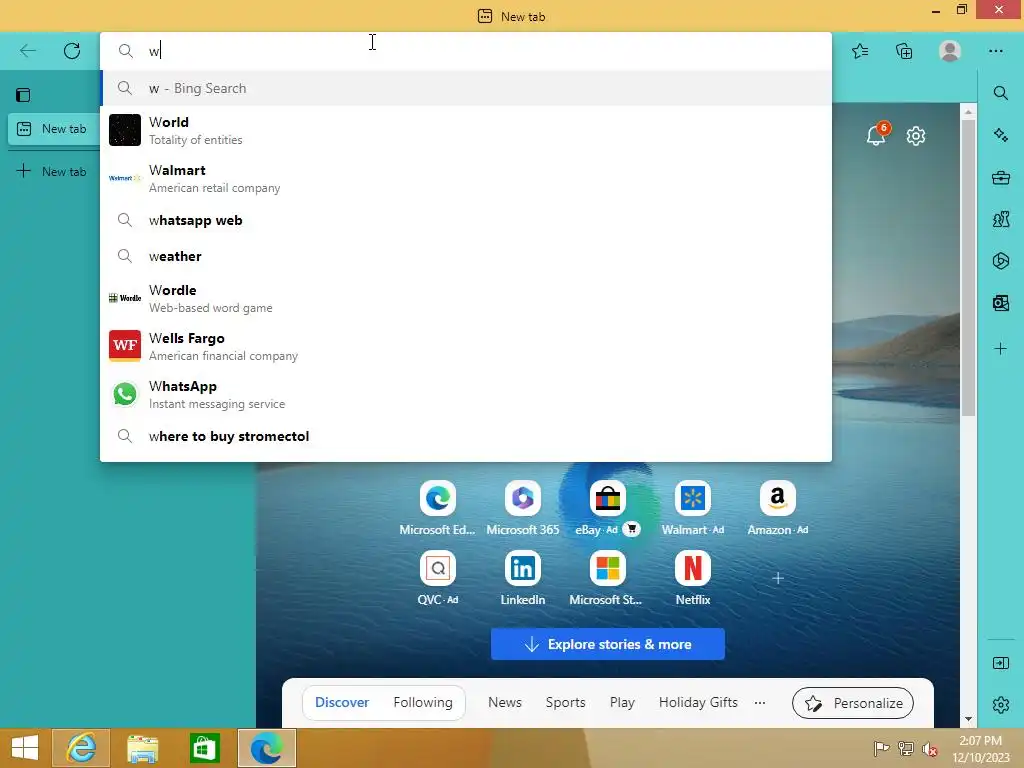This screenshot has width=1024, height=768.
Task: Switch to Following feed tab
Action: tap(423, 702)
